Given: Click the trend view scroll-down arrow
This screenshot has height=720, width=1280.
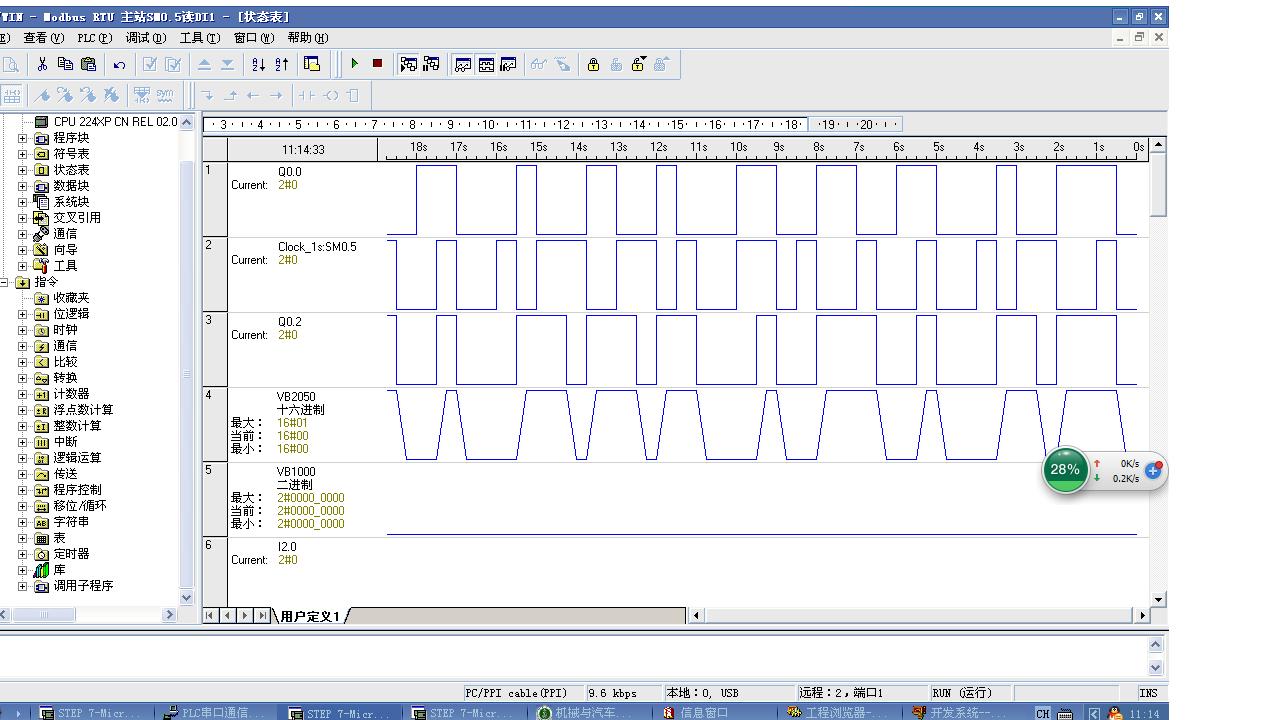Looking at the screenshot, I should tap(1158, 600).
